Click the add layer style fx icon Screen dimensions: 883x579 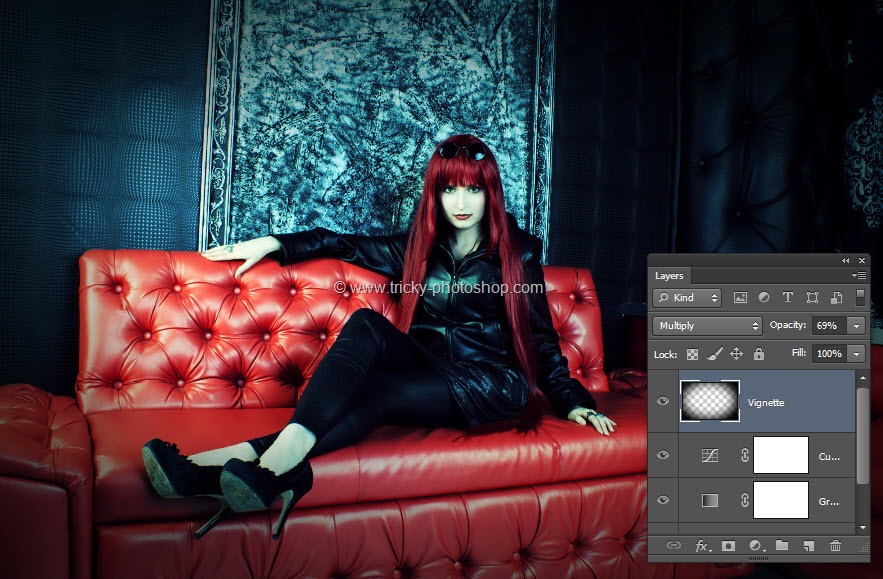pyautogui.click(x=702, y=546)
